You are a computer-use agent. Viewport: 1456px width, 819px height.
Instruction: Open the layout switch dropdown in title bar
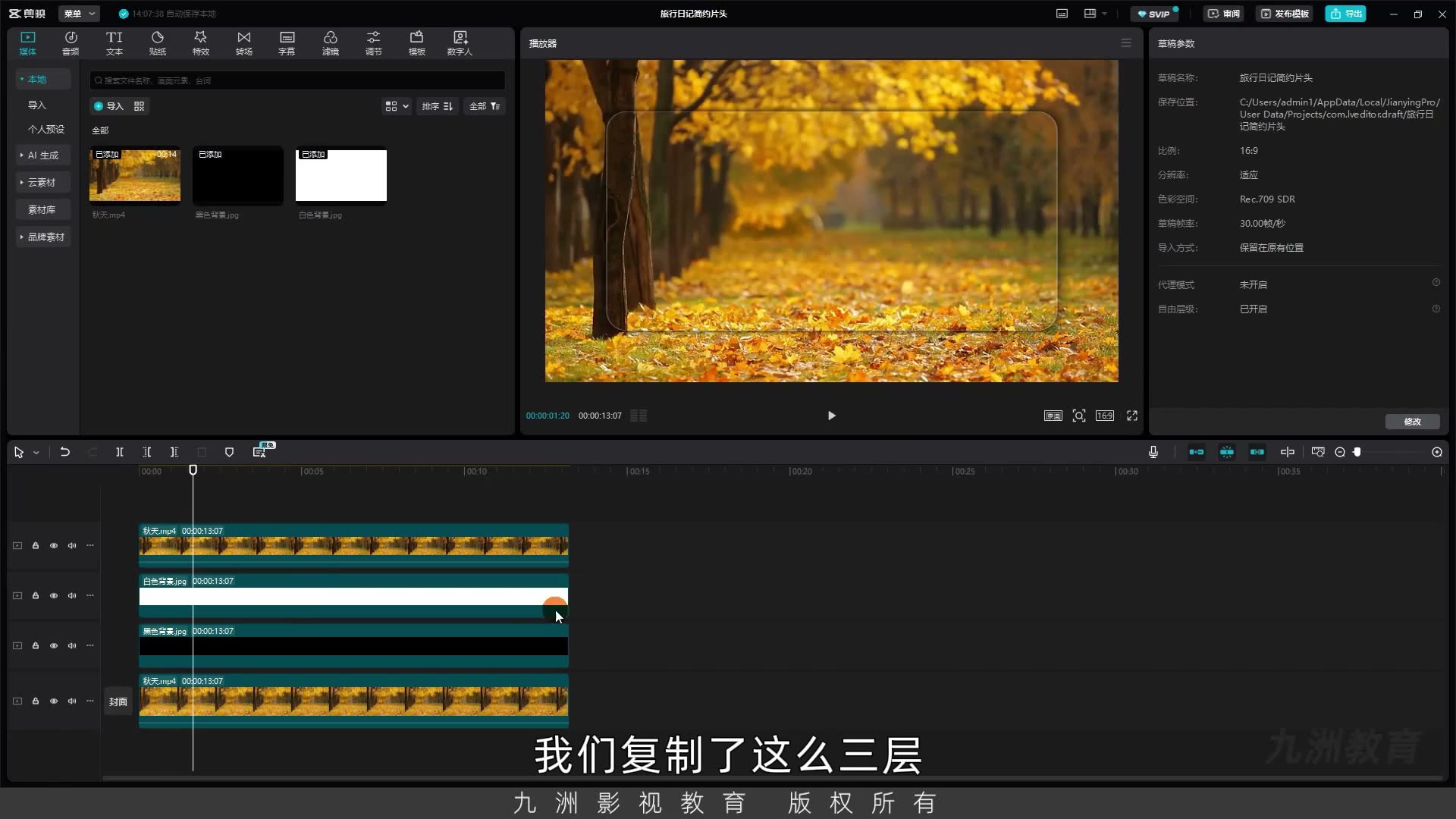(x=1095, y=14)
